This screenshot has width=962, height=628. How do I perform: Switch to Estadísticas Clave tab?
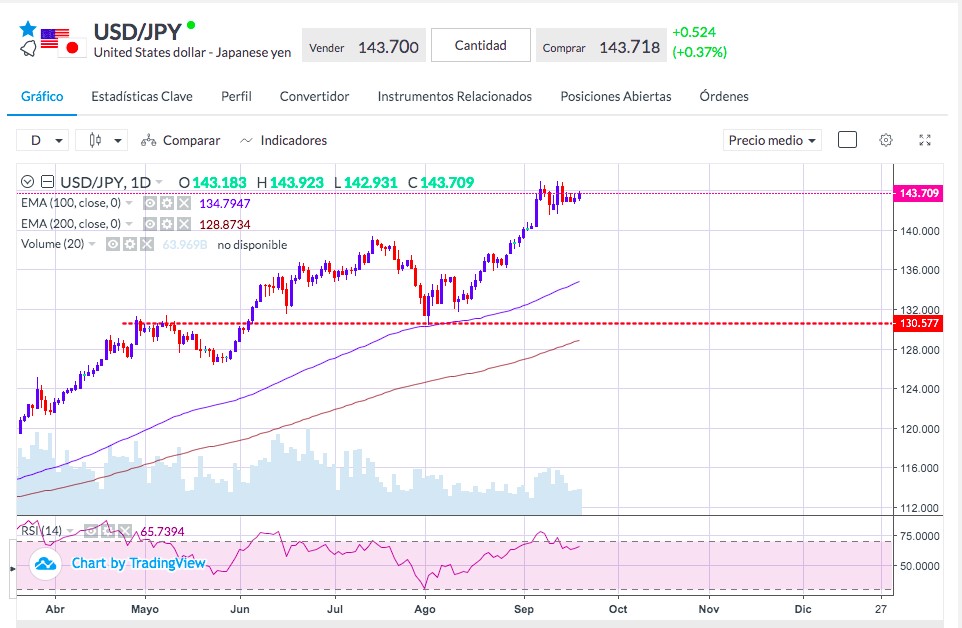coord(142,96)
